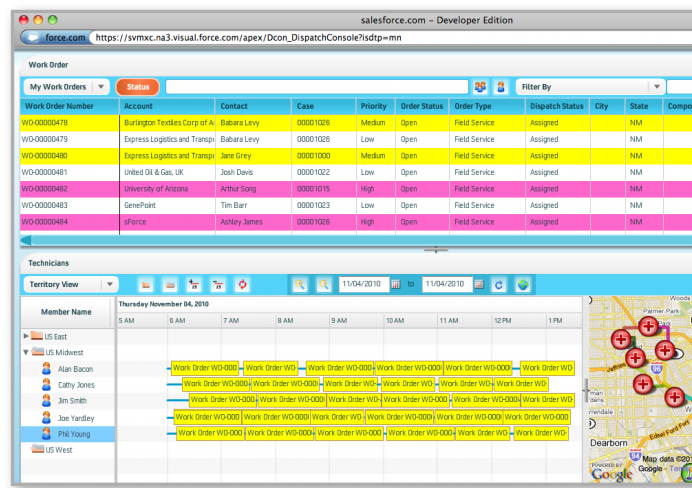Select the WO-00000482 row cell
The height and width of the screenshot is (488, 692).
pyautogui.click(x=70, y=189)
